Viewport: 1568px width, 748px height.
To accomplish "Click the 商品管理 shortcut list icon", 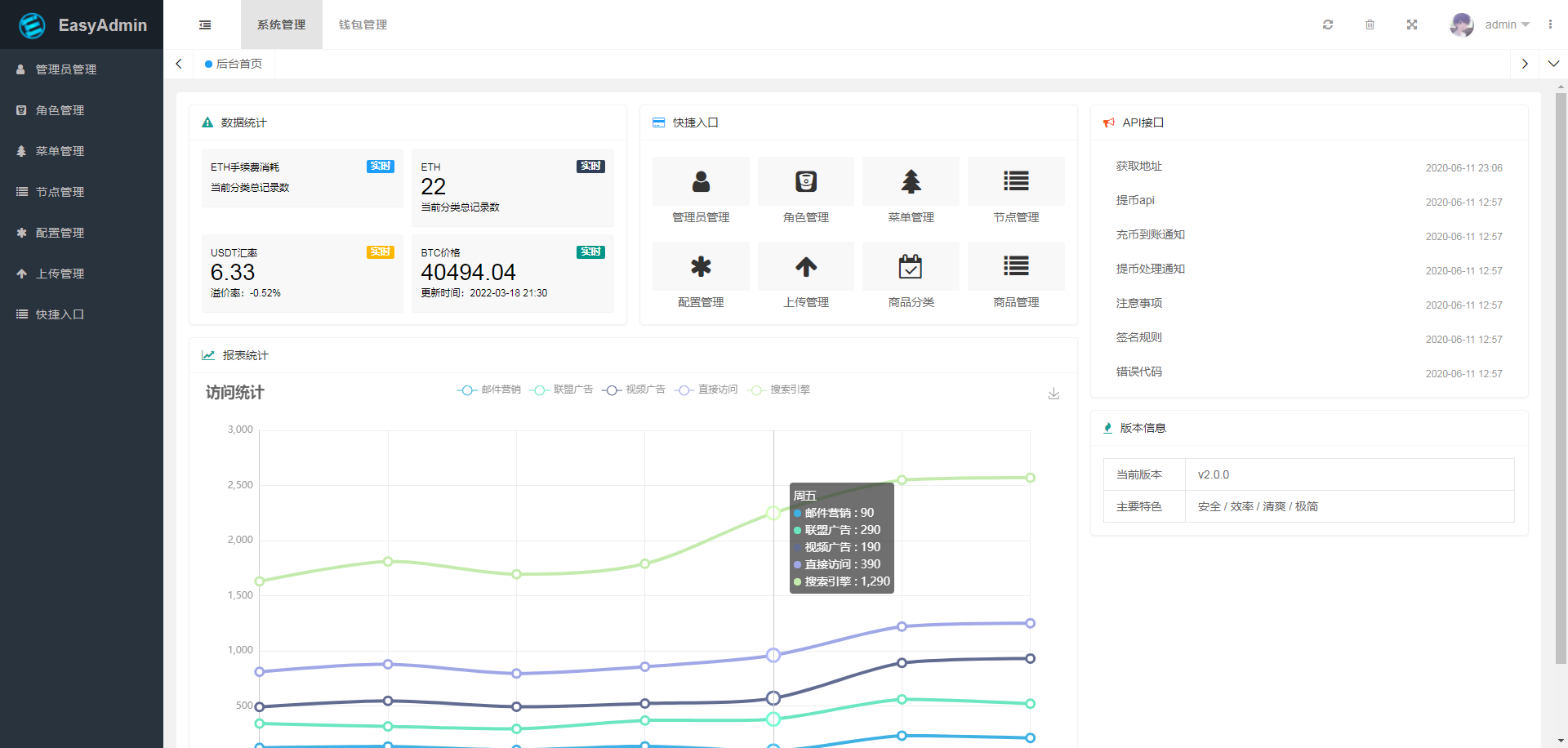I will point(1016,266).
